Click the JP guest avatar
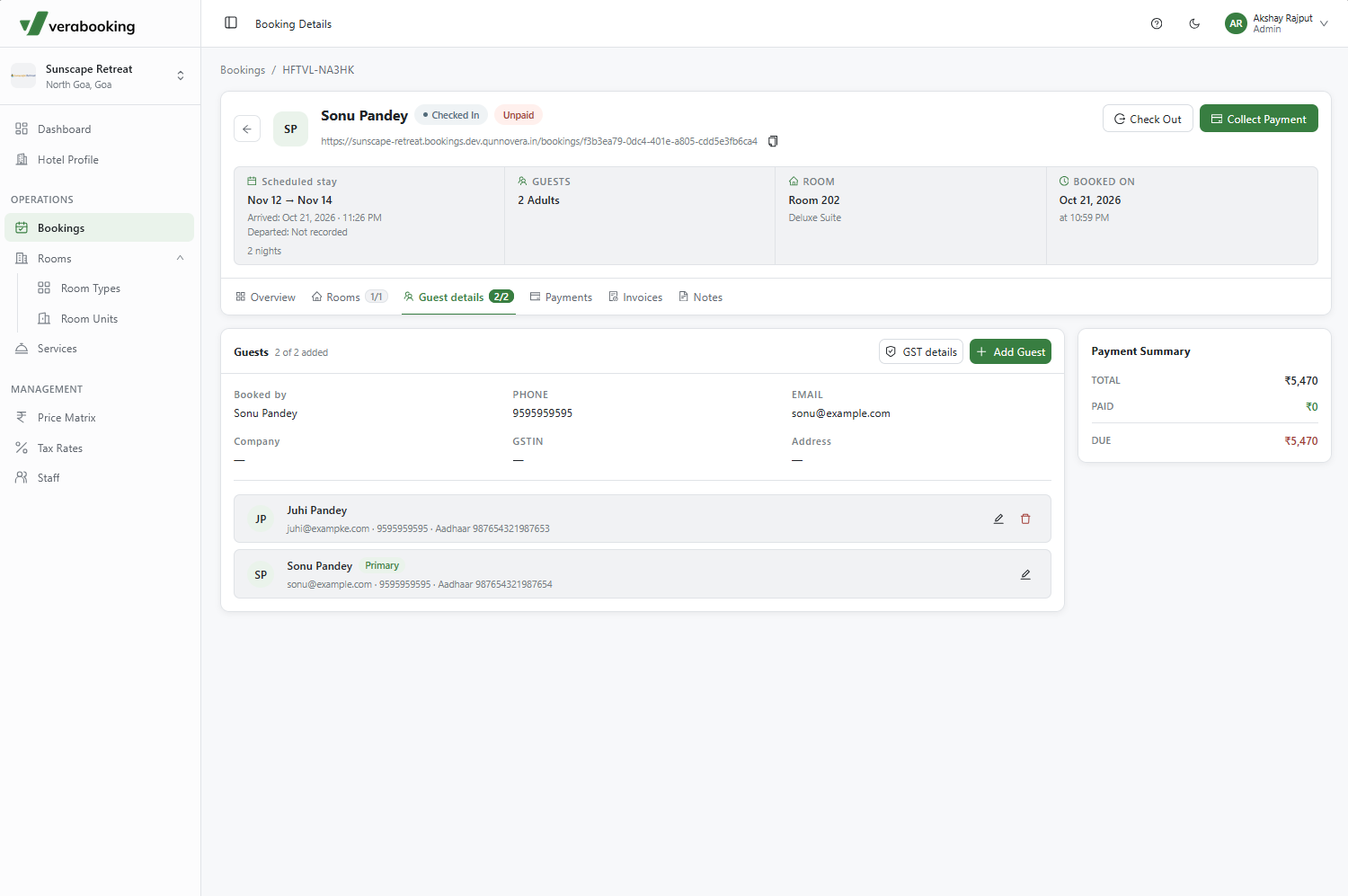1348x896 pixels. click(x=261, y=519)
